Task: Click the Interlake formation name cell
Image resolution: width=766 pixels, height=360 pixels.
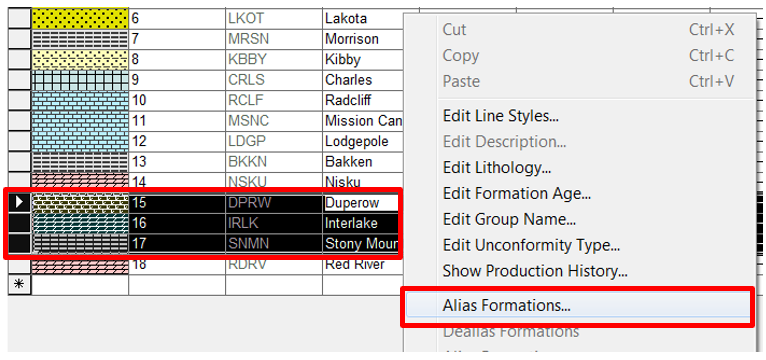Action: pos(361,223)
